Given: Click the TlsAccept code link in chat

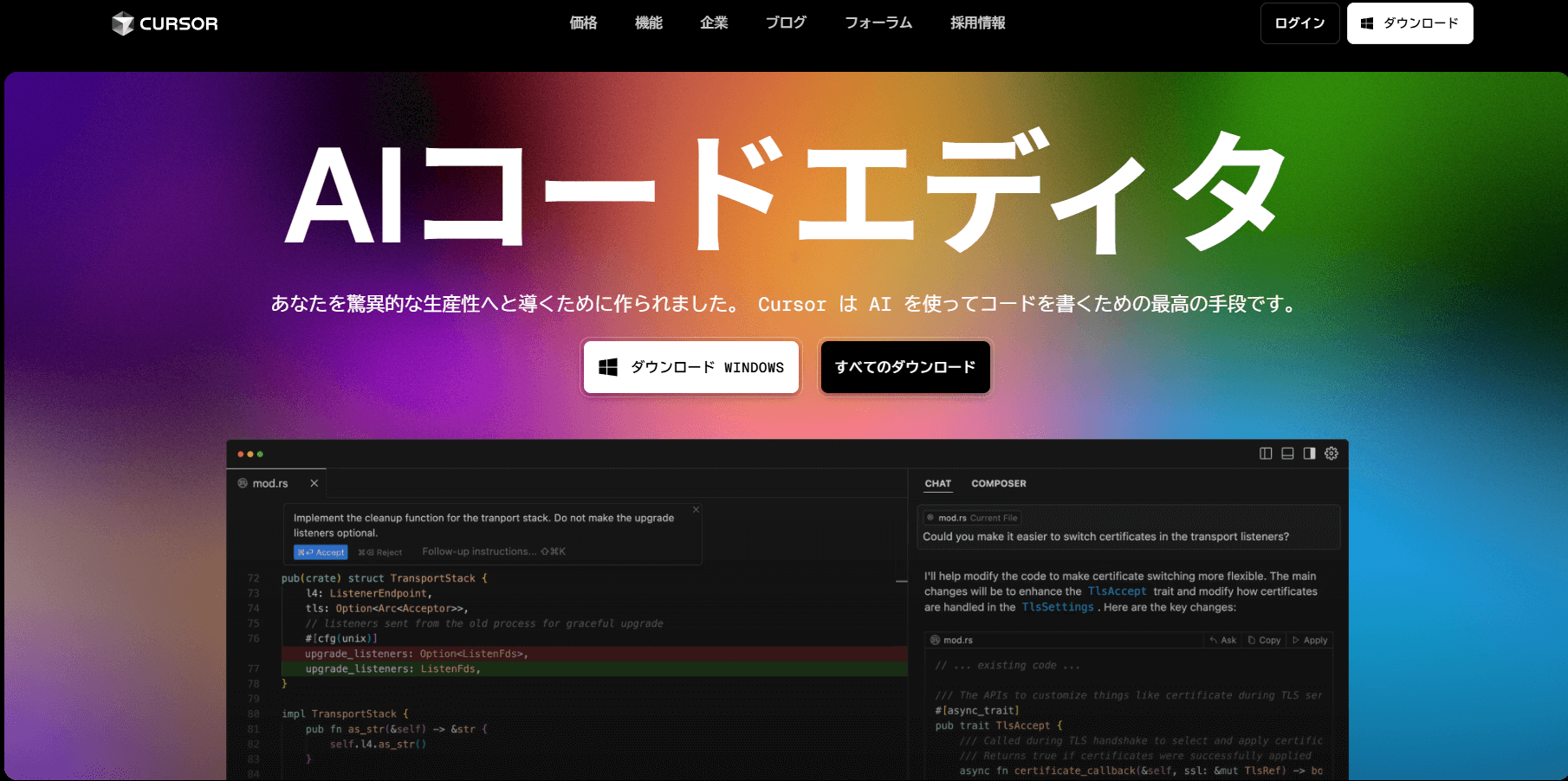Looking at the screenshot, I should 1117,591.
